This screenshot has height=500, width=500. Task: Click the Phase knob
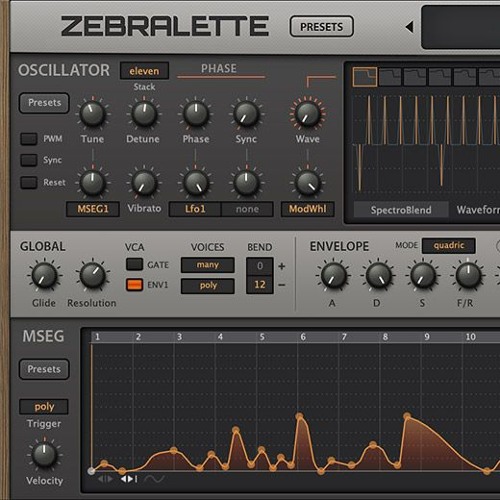[x=196, y=113]
